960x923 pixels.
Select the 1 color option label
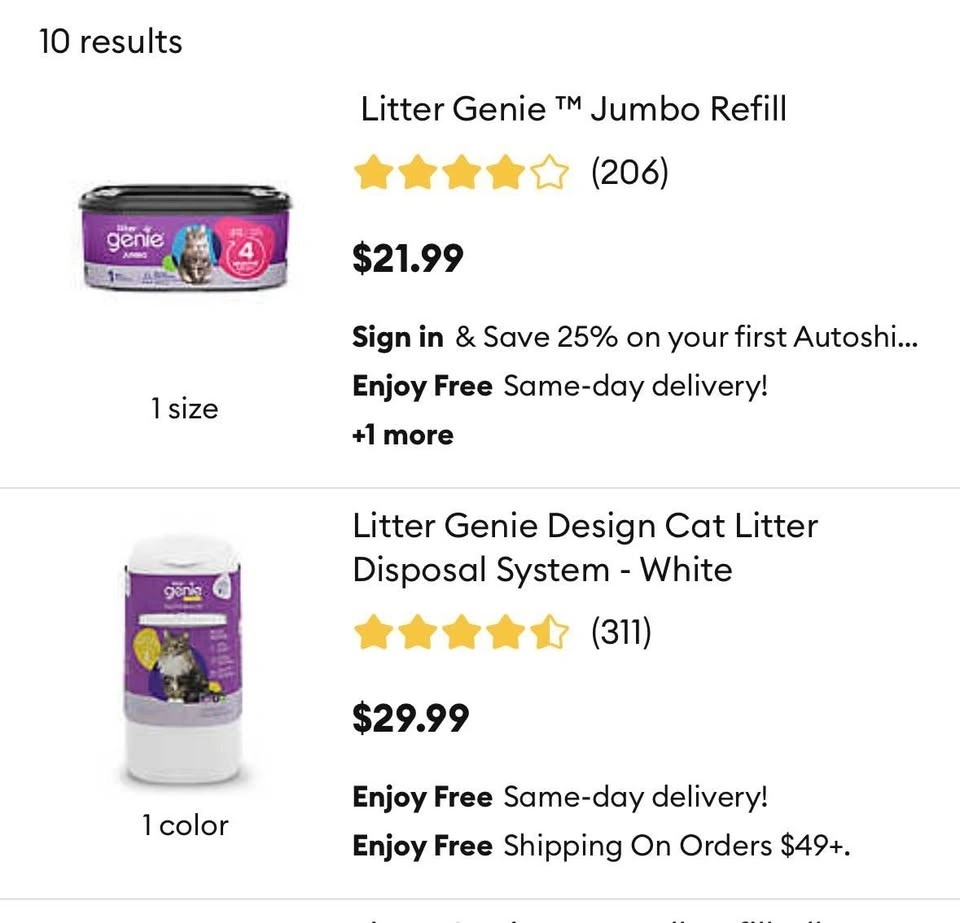pyautogui.click(x=185, y=825)
